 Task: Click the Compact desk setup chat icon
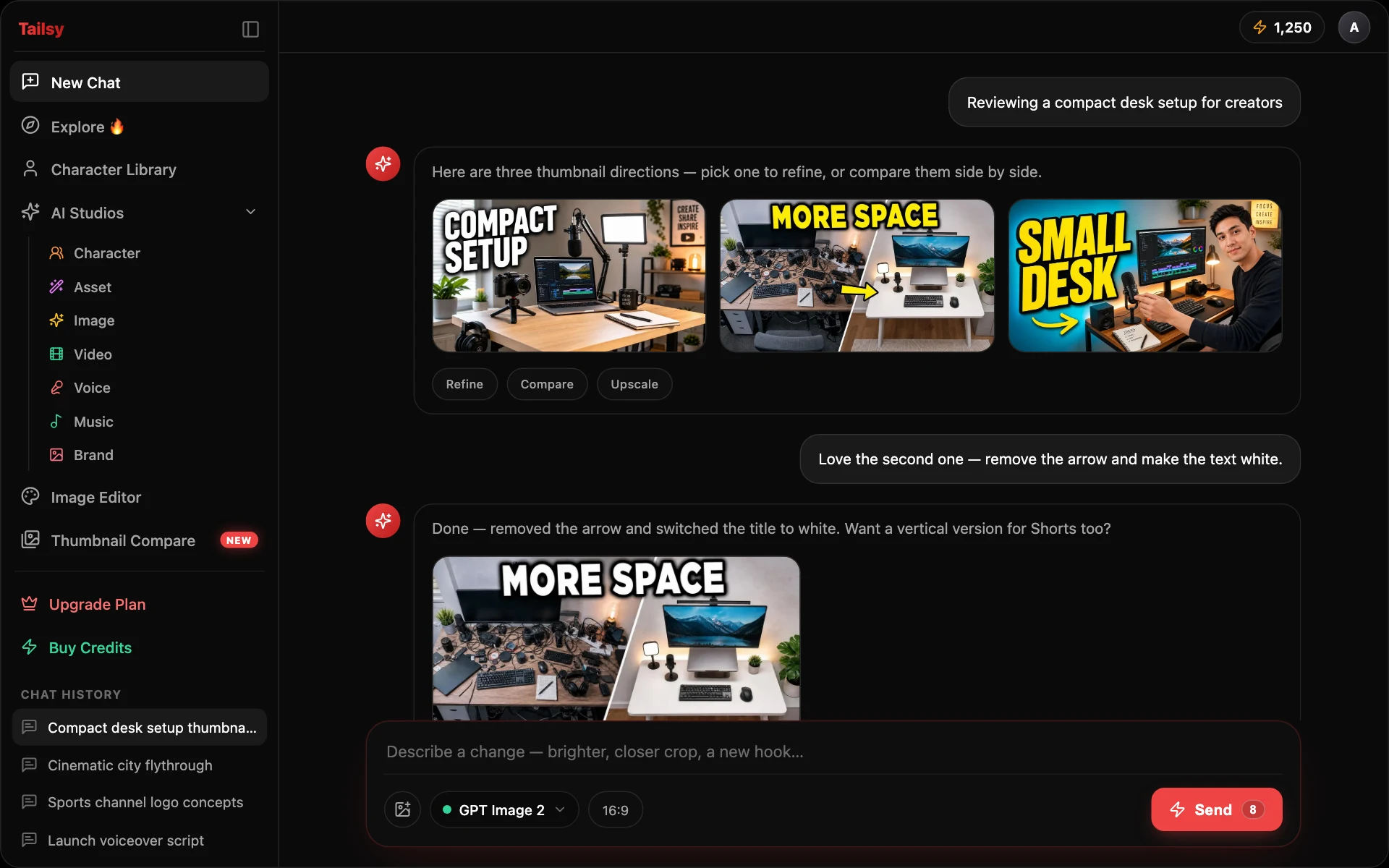30,726
